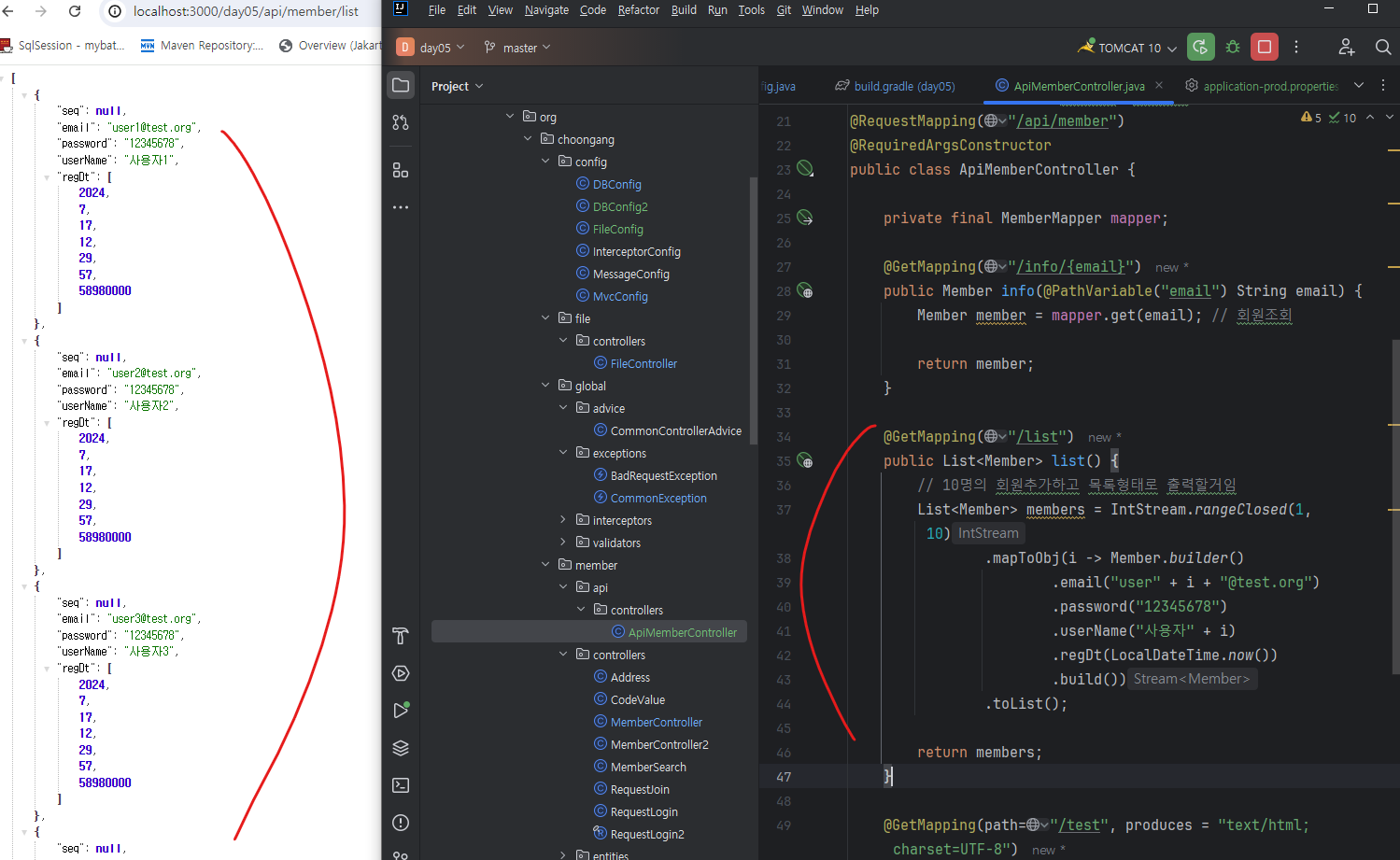Select FileController in project tree
The height and width of the screenshot is (860, 1400).
(x=643, y=363)
